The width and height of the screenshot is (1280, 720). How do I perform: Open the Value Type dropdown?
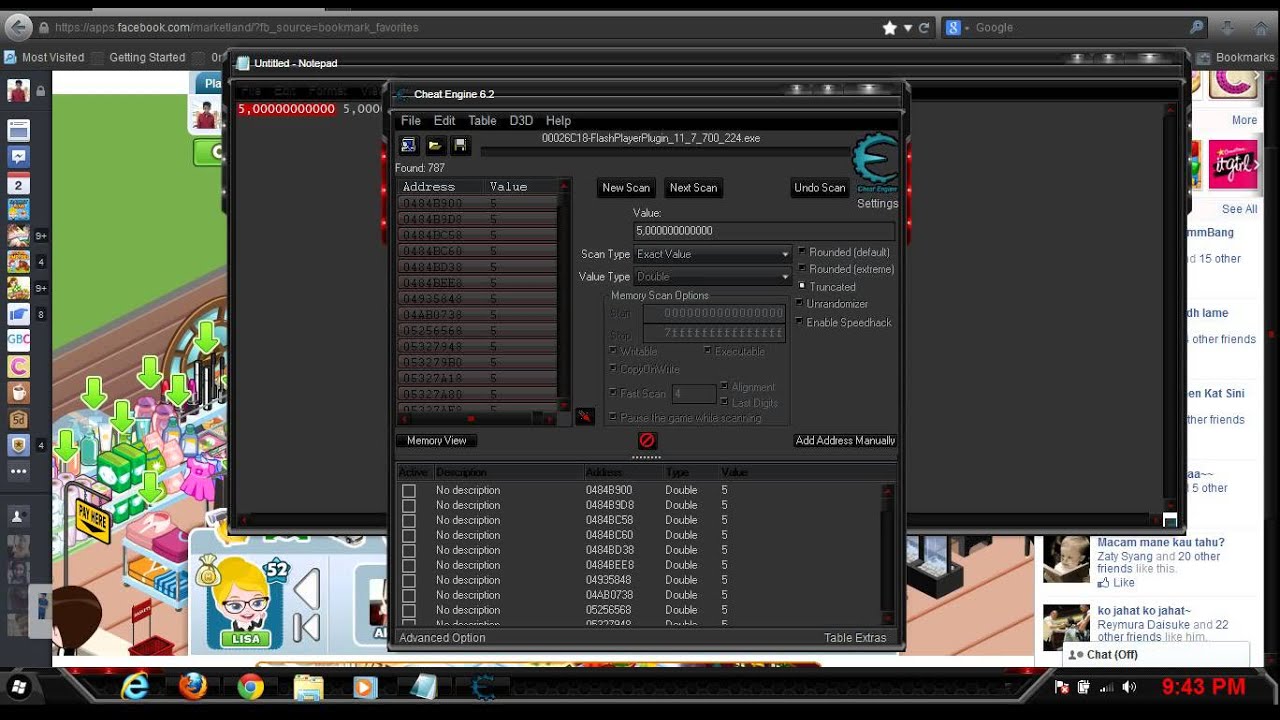pos(713,277)
